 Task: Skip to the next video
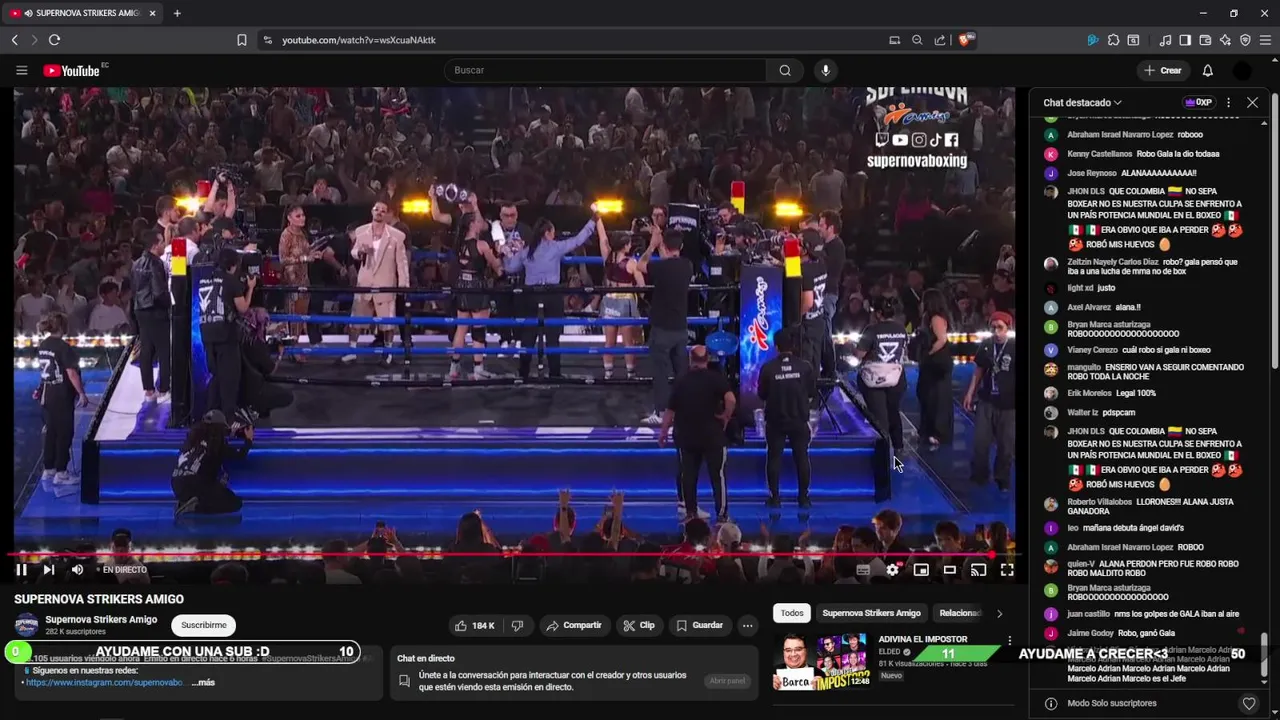[x=48, y=570]
